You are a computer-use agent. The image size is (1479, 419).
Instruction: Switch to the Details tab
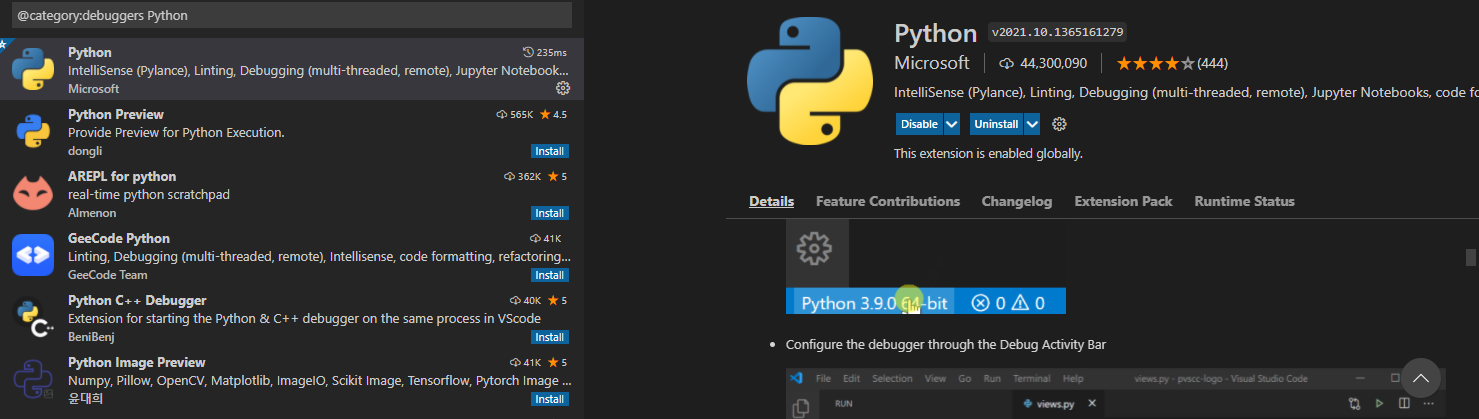point(771,201)
